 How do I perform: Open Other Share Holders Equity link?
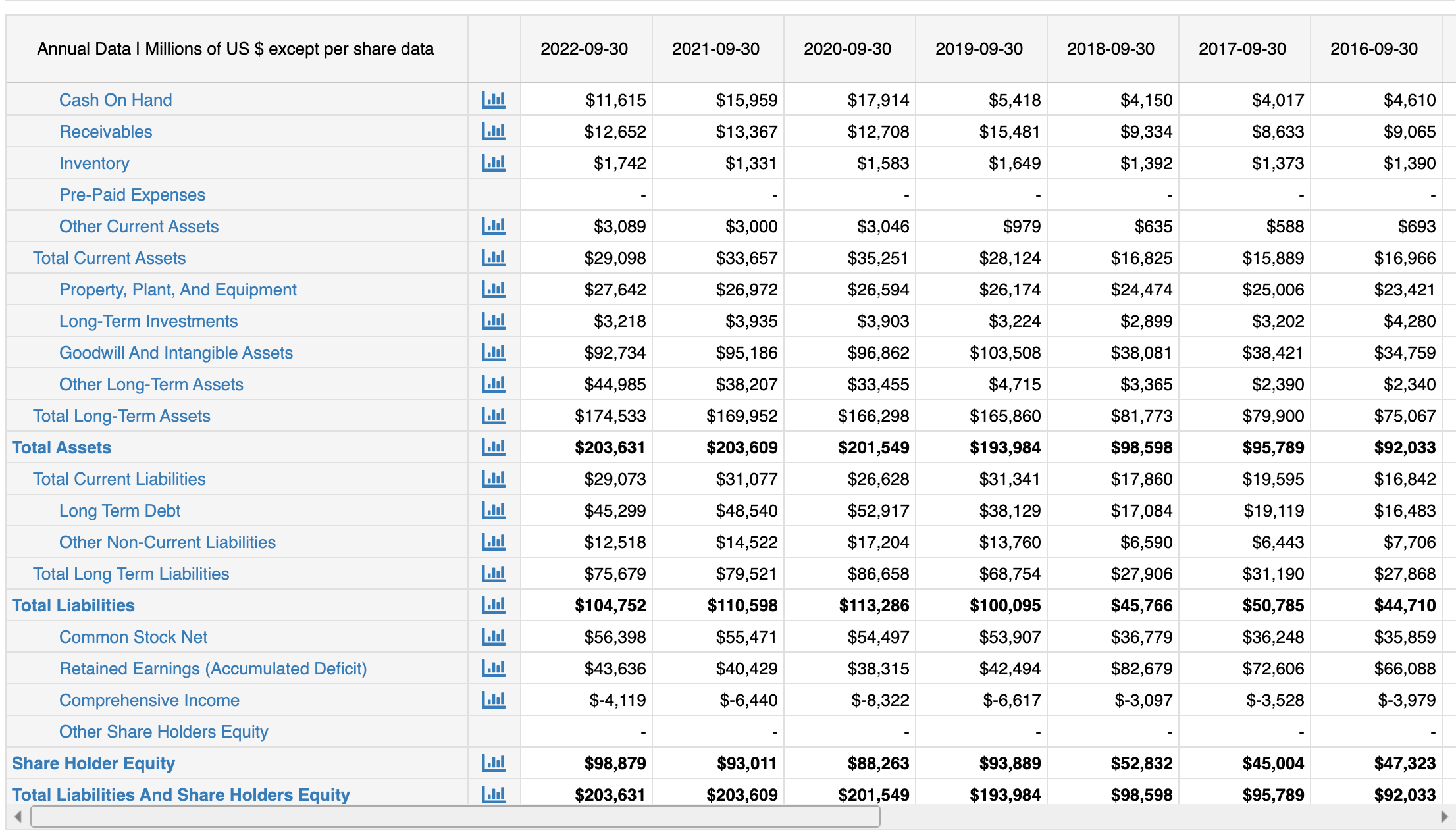coord(163,732)
